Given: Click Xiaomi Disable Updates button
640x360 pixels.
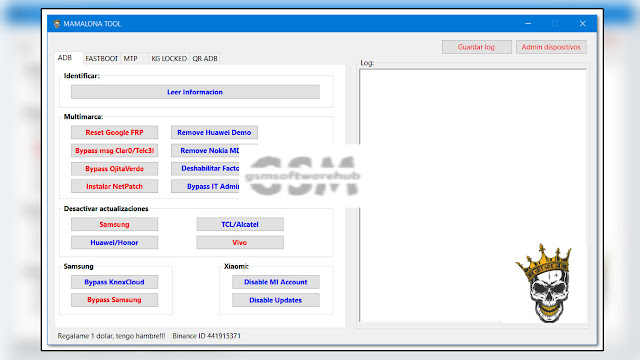Looking at the screenshot, I should (x=276, y=300).
